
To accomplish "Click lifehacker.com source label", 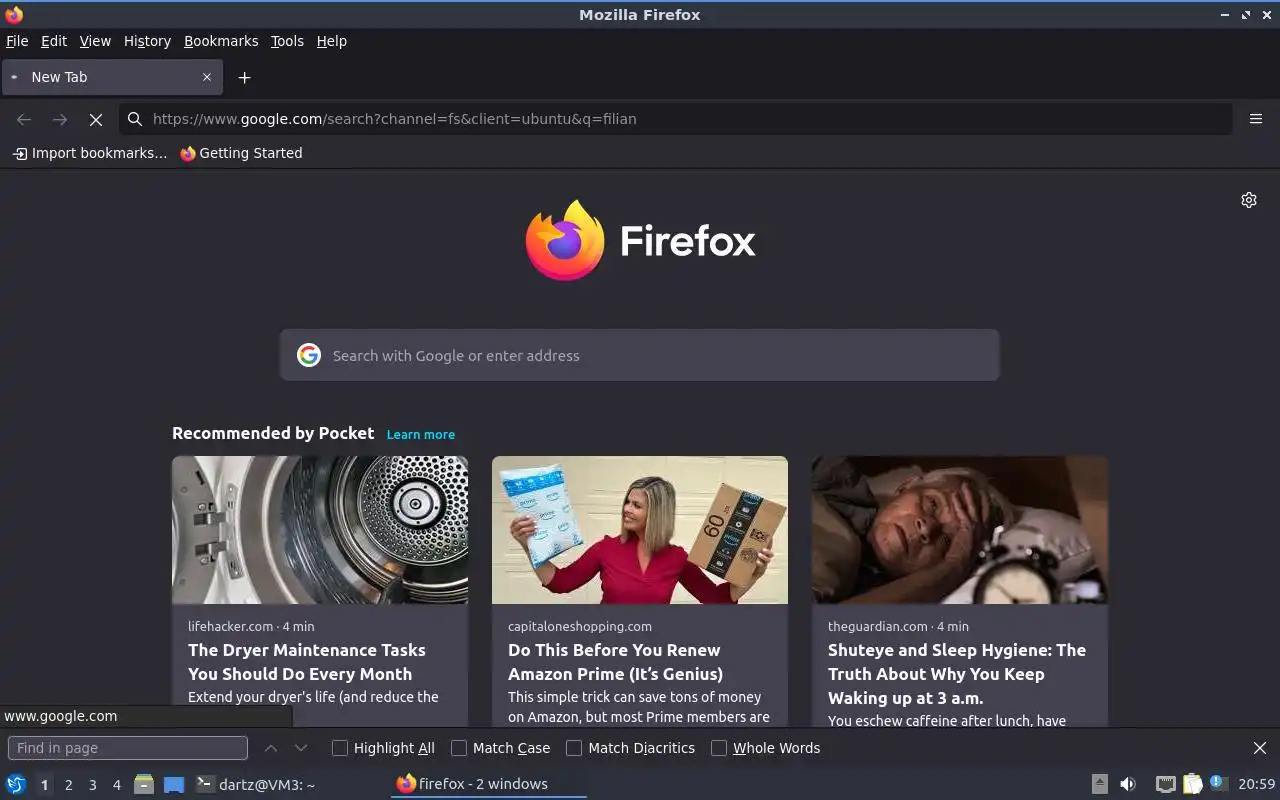I will [231, 626].
